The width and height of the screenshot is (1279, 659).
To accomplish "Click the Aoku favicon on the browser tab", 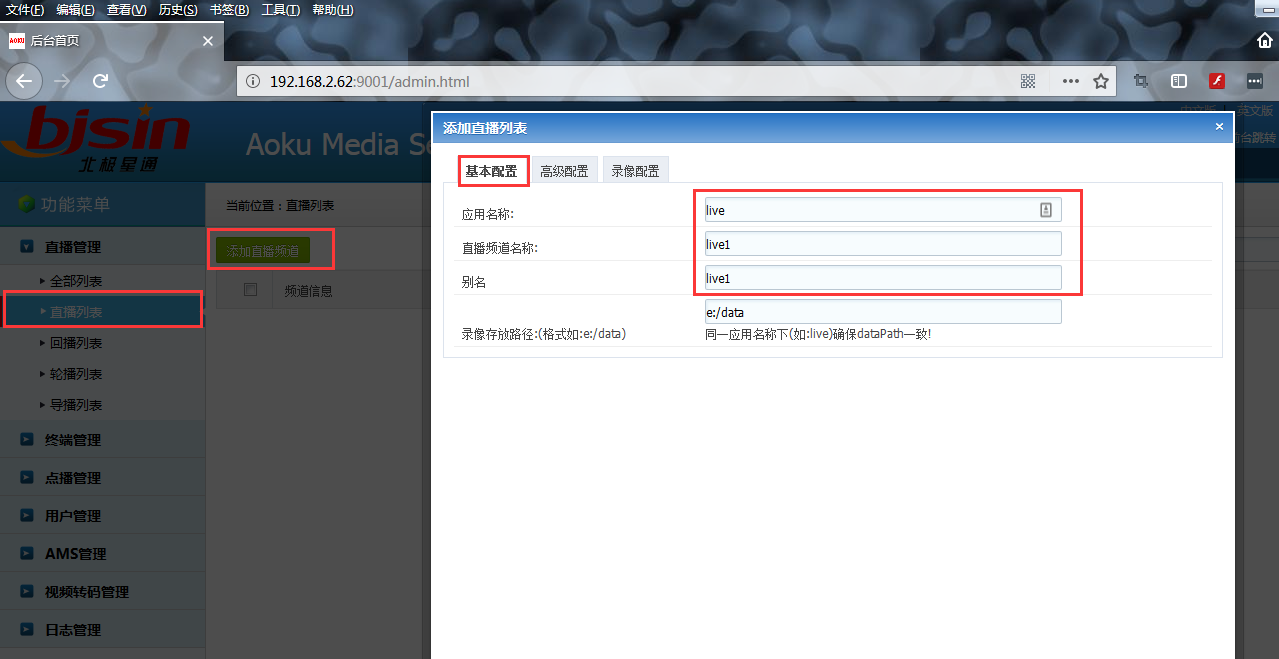I will click(16, 41).
